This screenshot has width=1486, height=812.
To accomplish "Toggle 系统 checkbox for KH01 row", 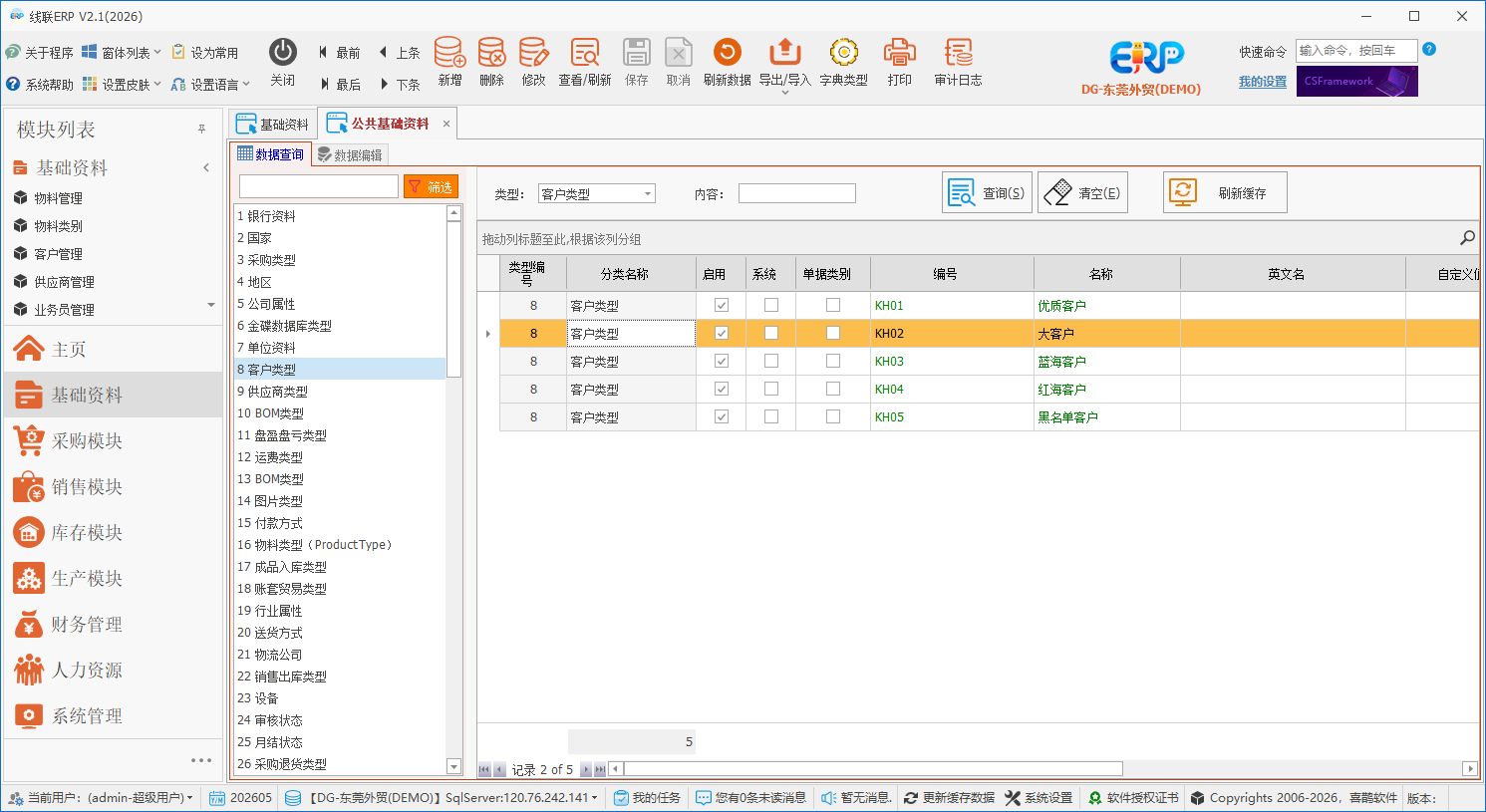I will point(771,305).
